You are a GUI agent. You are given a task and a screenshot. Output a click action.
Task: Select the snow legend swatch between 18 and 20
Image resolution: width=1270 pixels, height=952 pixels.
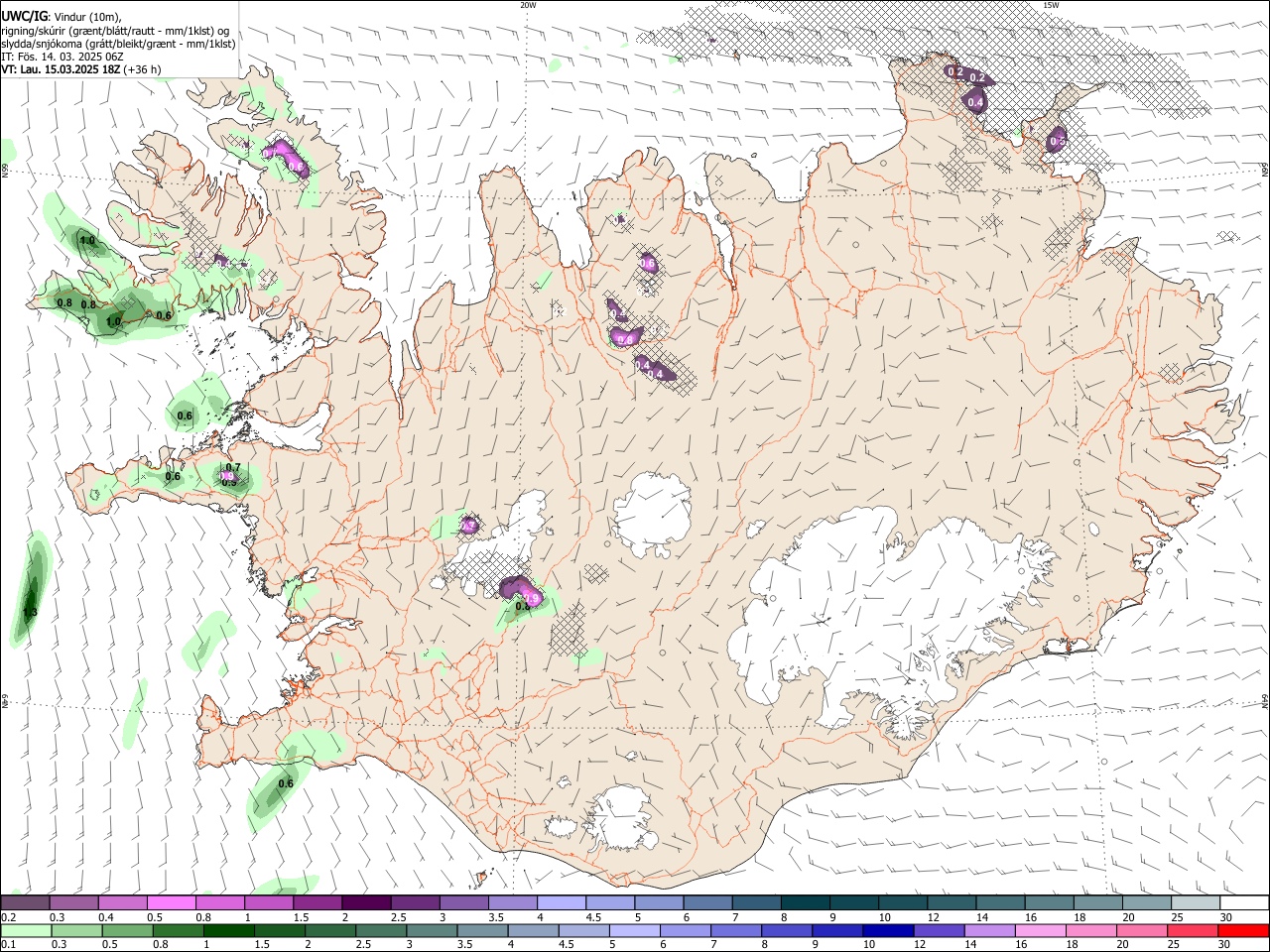pos(1099,903)
